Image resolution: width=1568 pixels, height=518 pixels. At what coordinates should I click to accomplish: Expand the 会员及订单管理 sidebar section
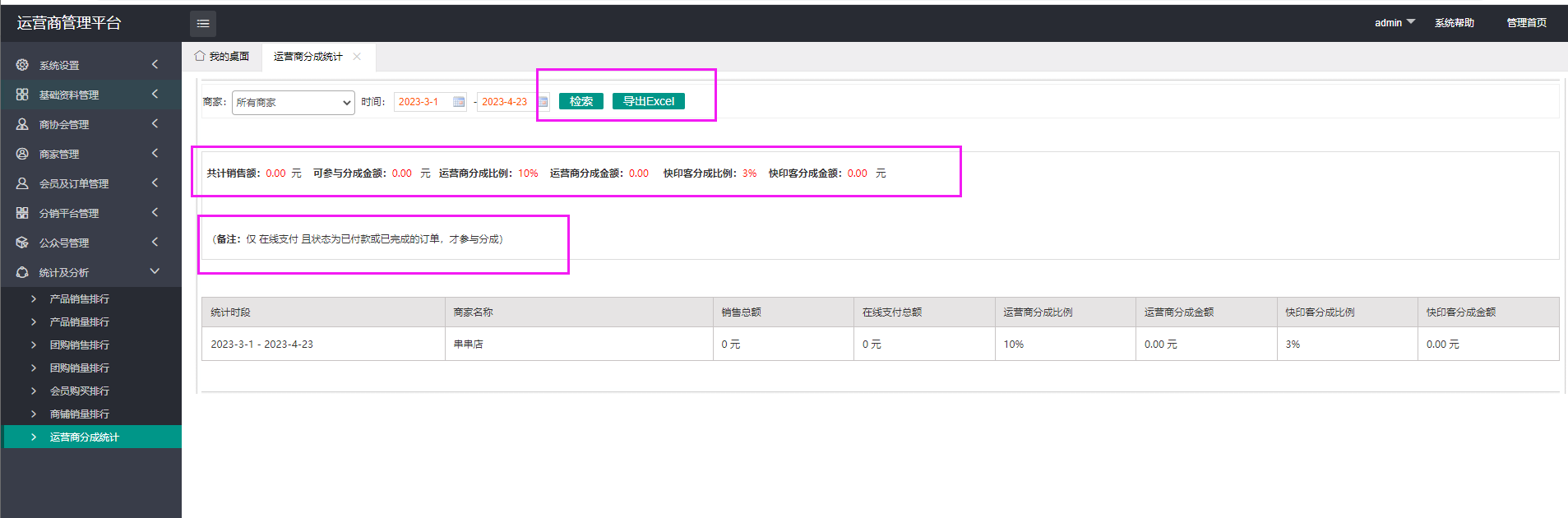(155, 183)
